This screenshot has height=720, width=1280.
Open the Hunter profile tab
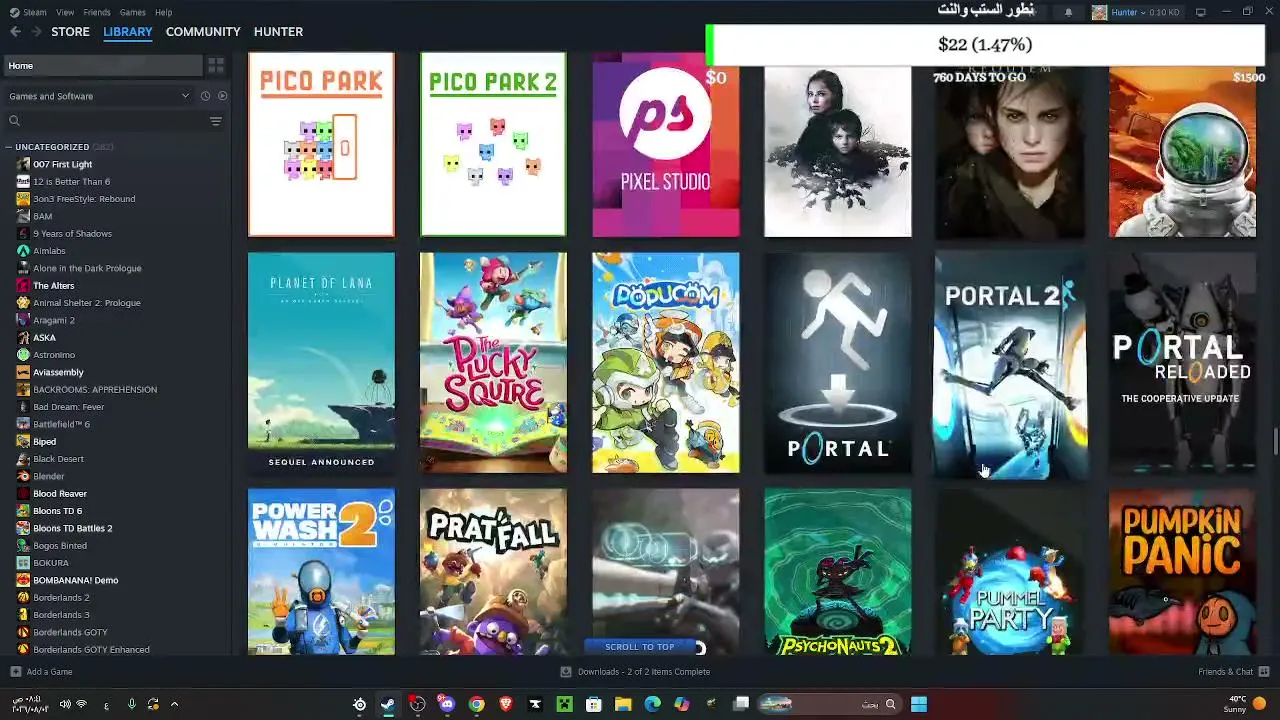[x=278, y=32]
